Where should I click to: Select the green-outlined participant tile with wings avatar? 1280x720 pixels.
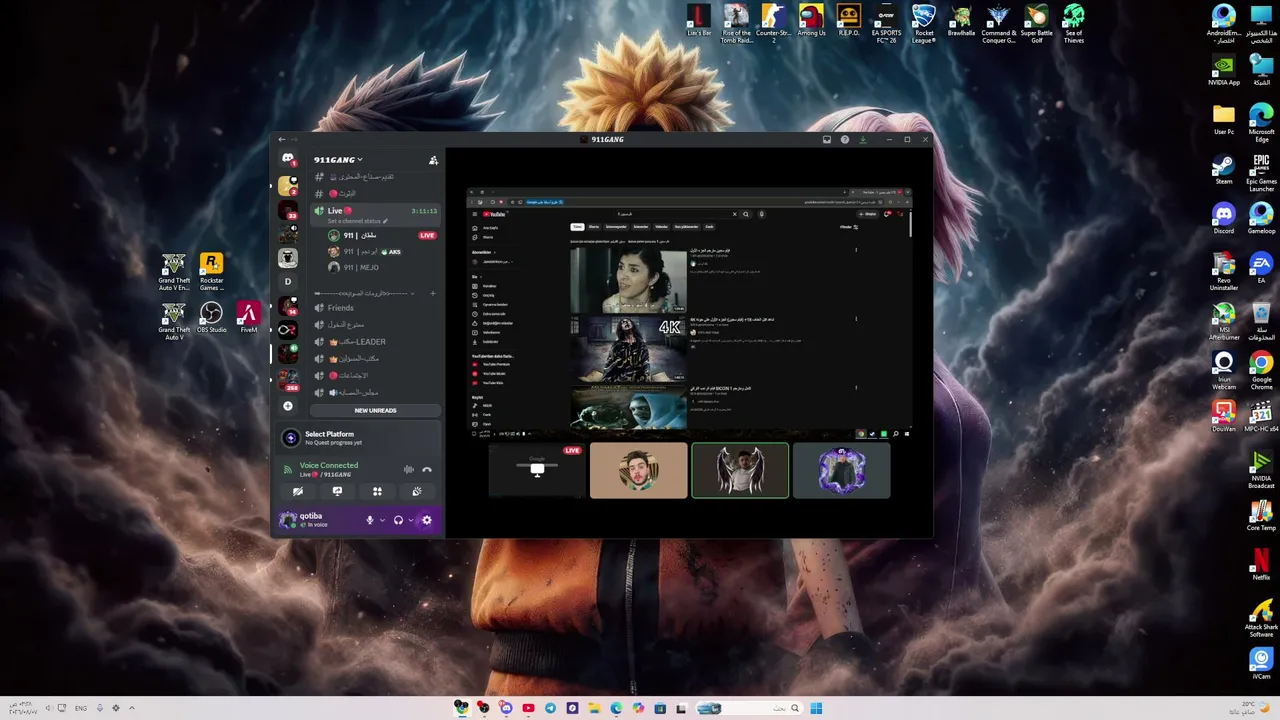(x=740, y=470)
